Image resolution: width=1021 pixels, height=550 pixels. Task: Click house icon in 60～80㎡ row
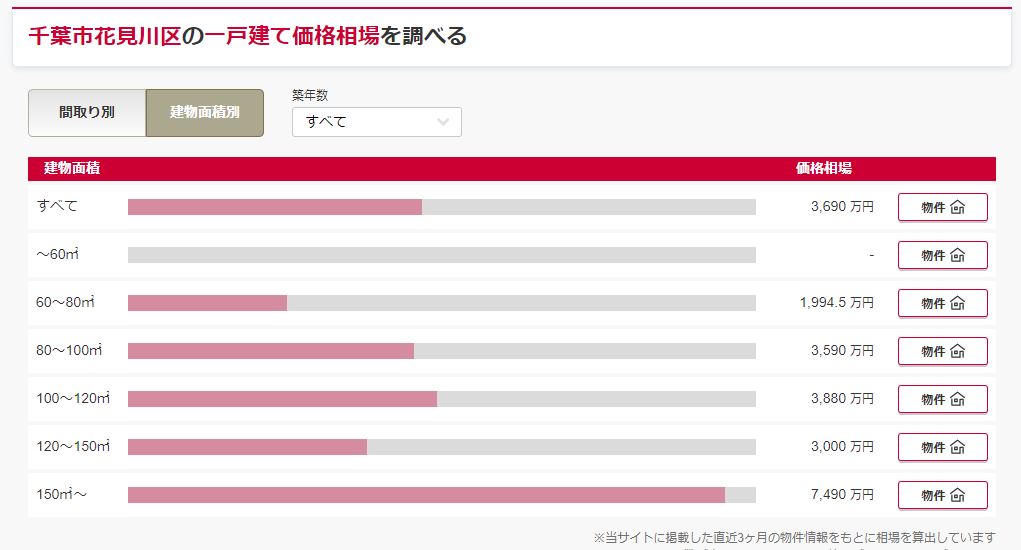(957, 303)
